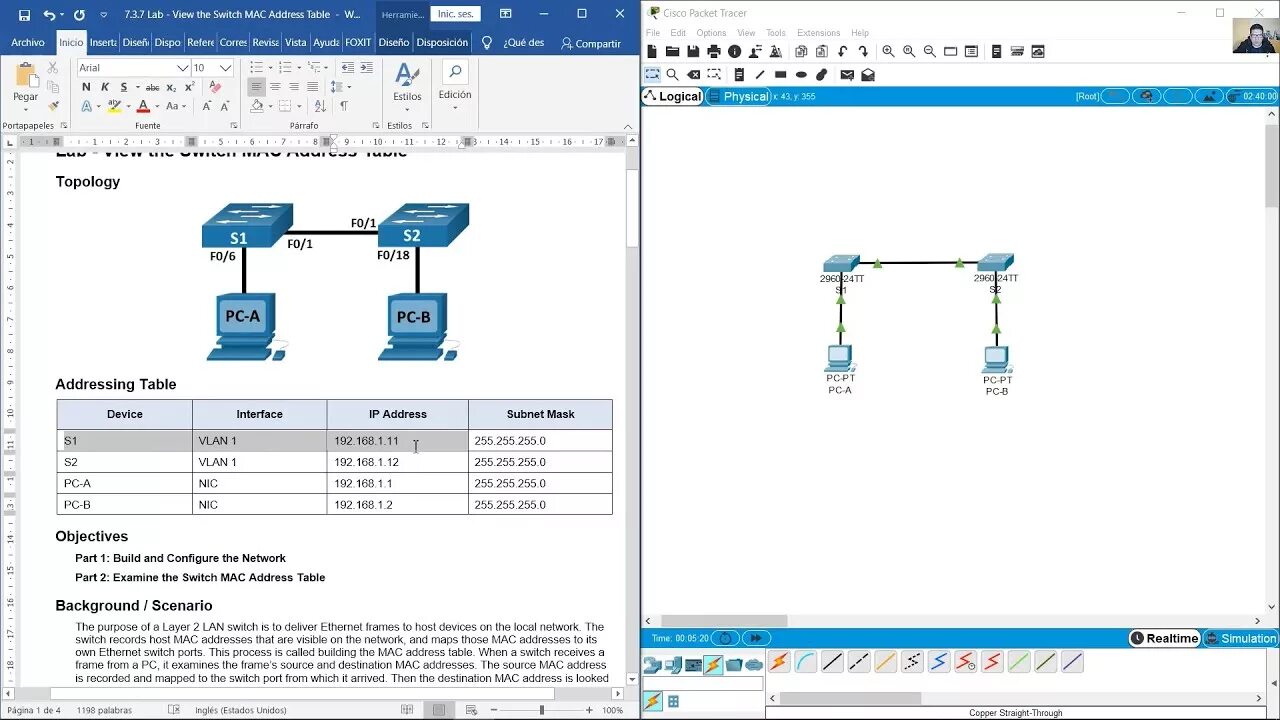1280x720 pixels.
Task: Collapse the Word ribbon with the chevron
Action: pyautogui.click(x=627, y=126)
